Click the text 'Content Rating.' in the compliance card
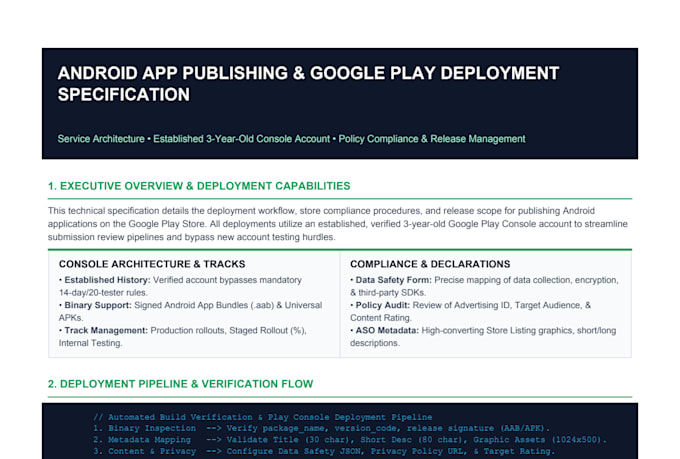The image size is (680, 459). click(x=381, y=318)
